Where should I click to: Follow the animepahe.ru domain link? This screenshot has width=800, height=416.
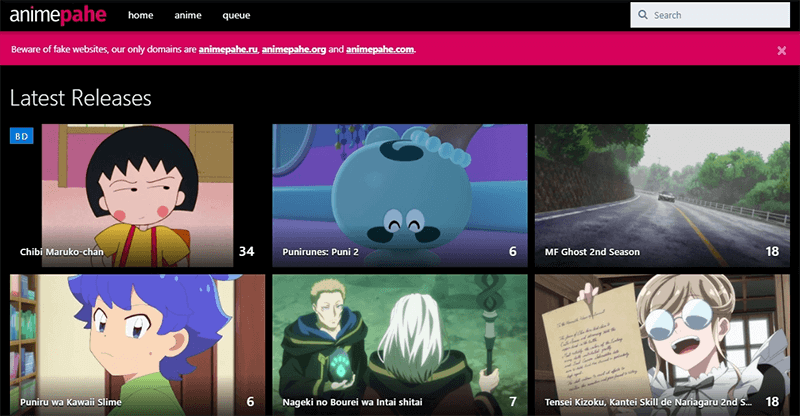tap(228, 50)
